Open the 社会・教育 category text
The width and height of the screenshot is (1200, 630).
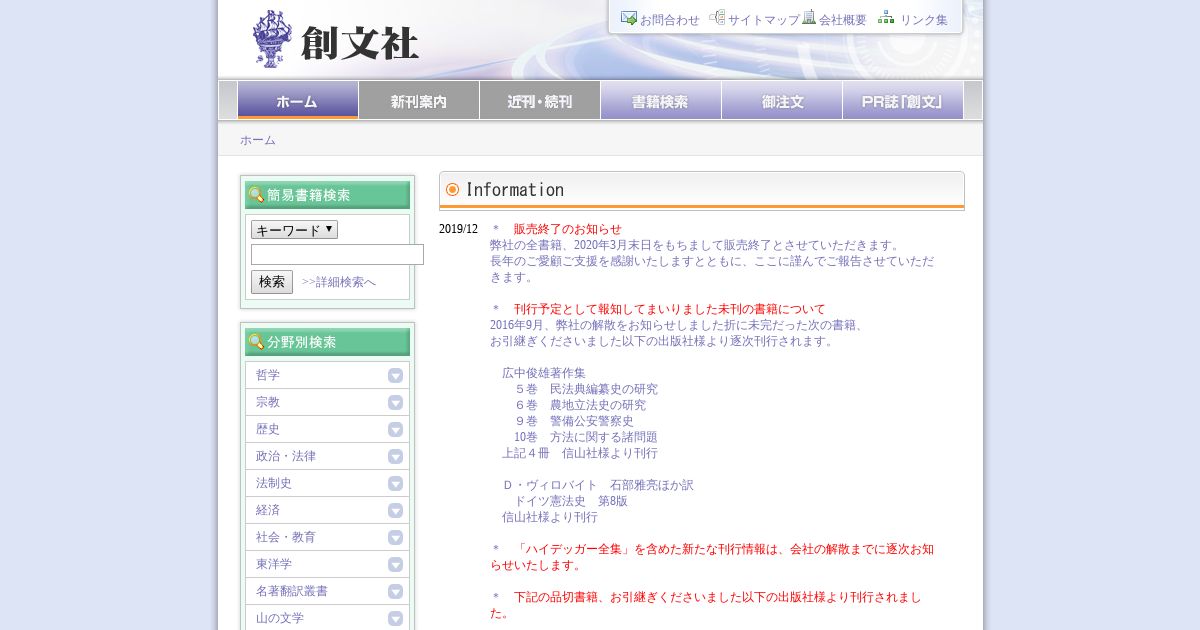click(286, 537)
